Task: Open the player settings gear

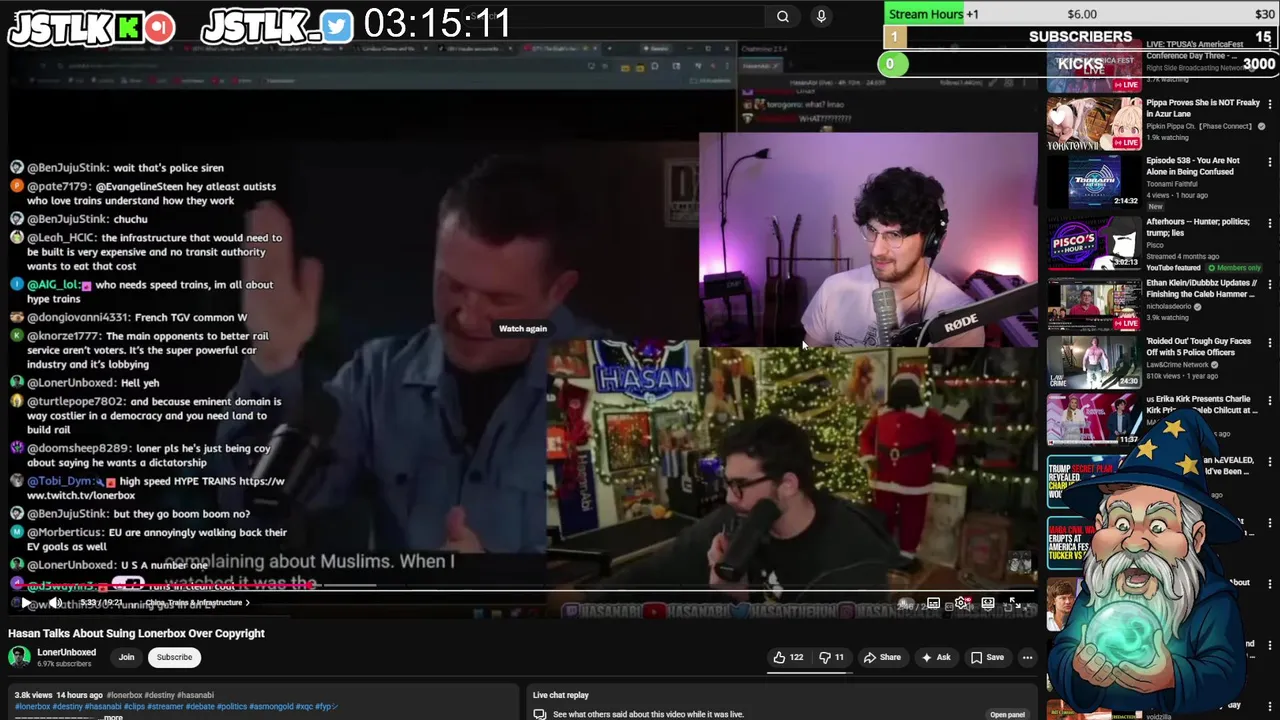Action: click(x=961, y=603)
